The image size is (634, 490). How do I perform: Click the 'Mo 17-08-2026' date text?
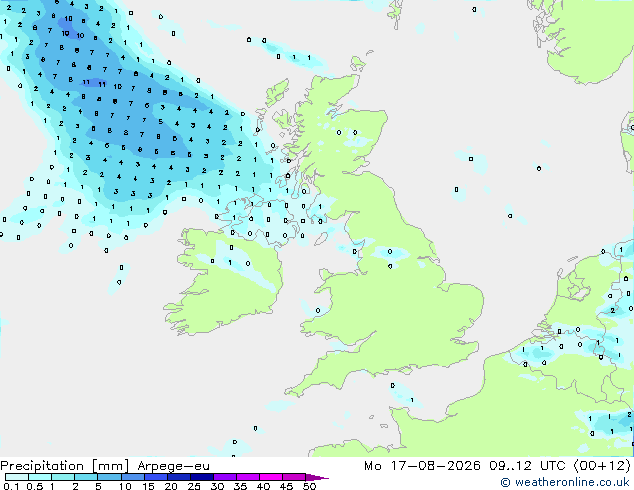point(422,466)
